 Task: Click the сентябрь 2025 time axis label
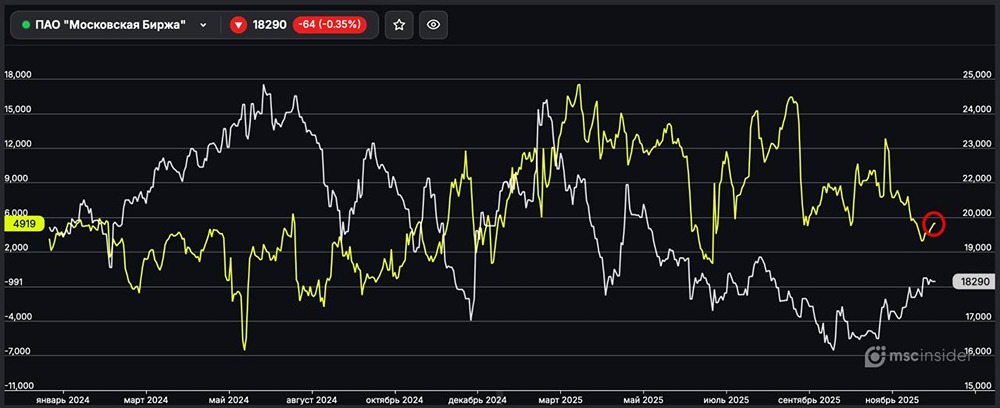(x=809, y=400)
